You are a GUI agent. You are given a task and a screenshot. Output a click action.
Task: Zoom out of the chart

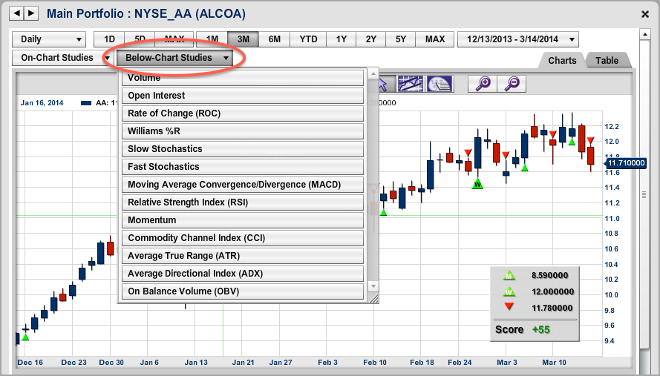pyautogui.click(x=512, y=83)
